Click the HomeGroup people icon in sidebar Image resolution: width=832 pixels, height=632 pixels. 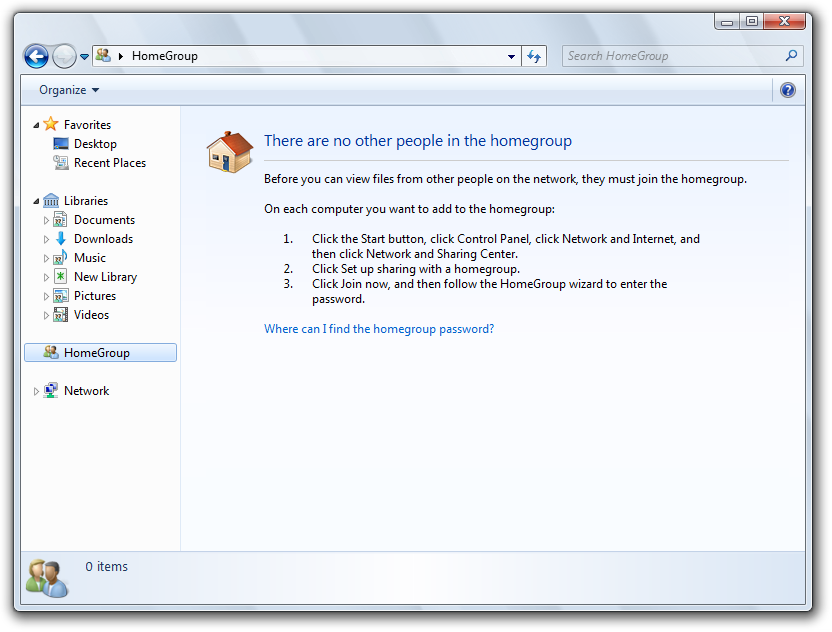click(51, 352)
